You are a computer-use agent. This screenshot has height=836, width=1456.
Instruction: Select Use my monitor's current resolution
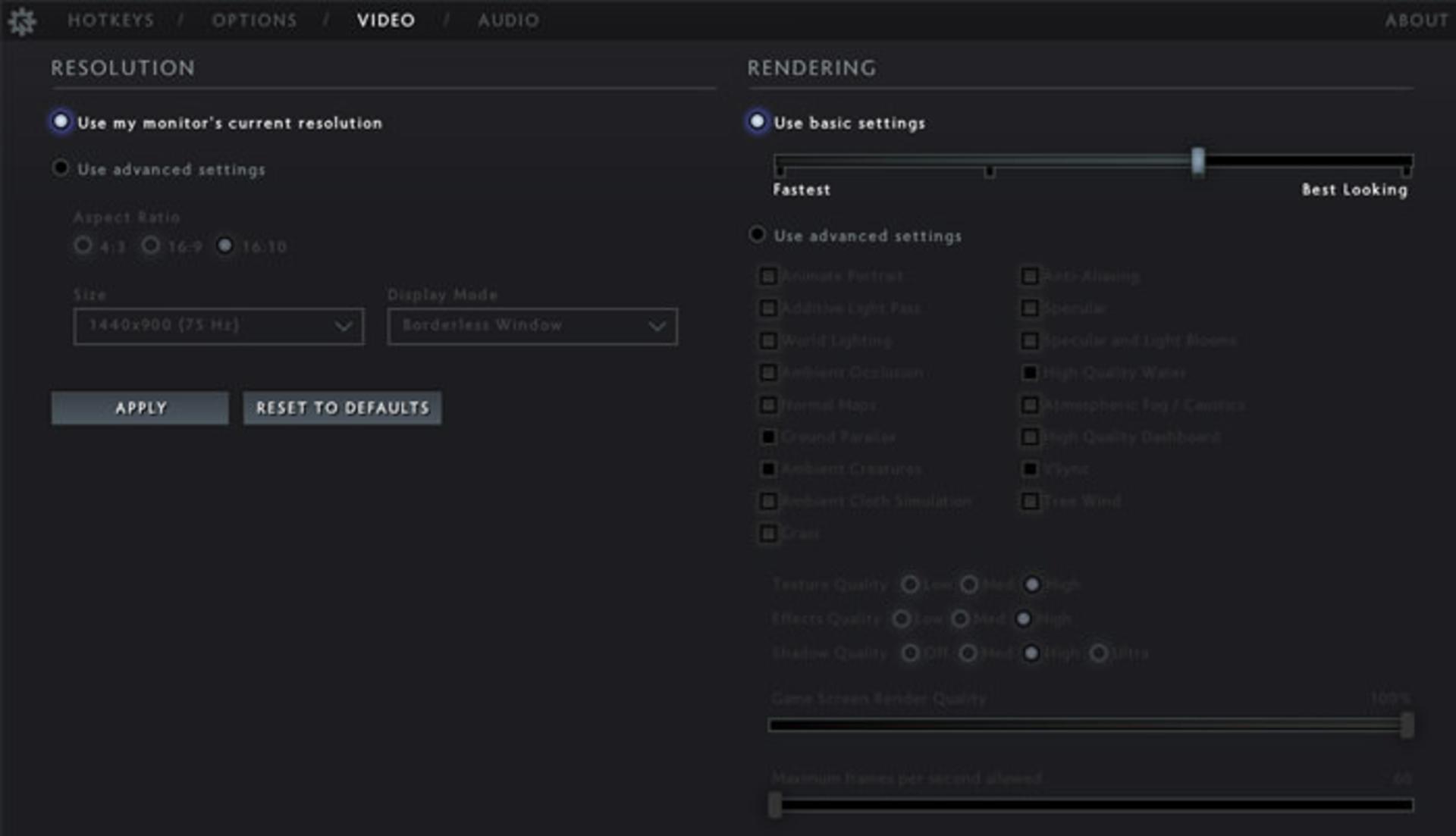tap(61, 122)
